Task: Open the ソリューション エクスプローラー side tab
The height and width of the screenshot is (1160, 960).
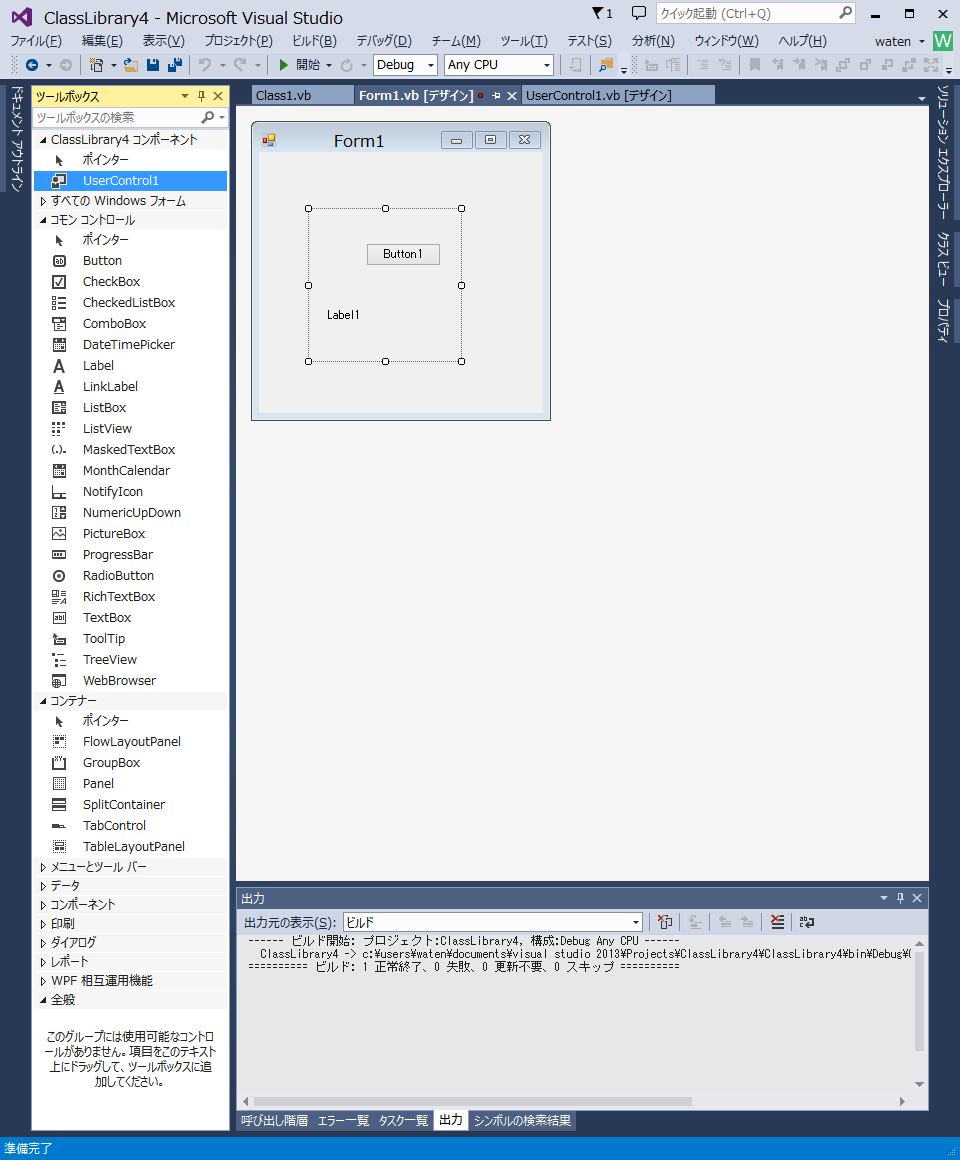Action: [943, 152]
